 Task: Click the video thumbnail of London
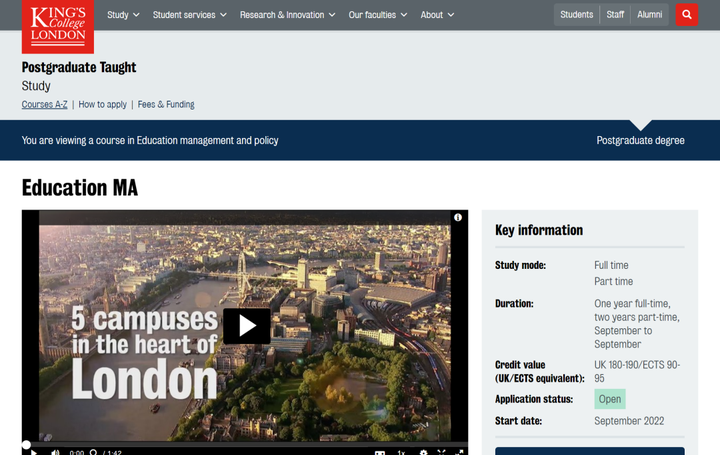pos(245,326)
